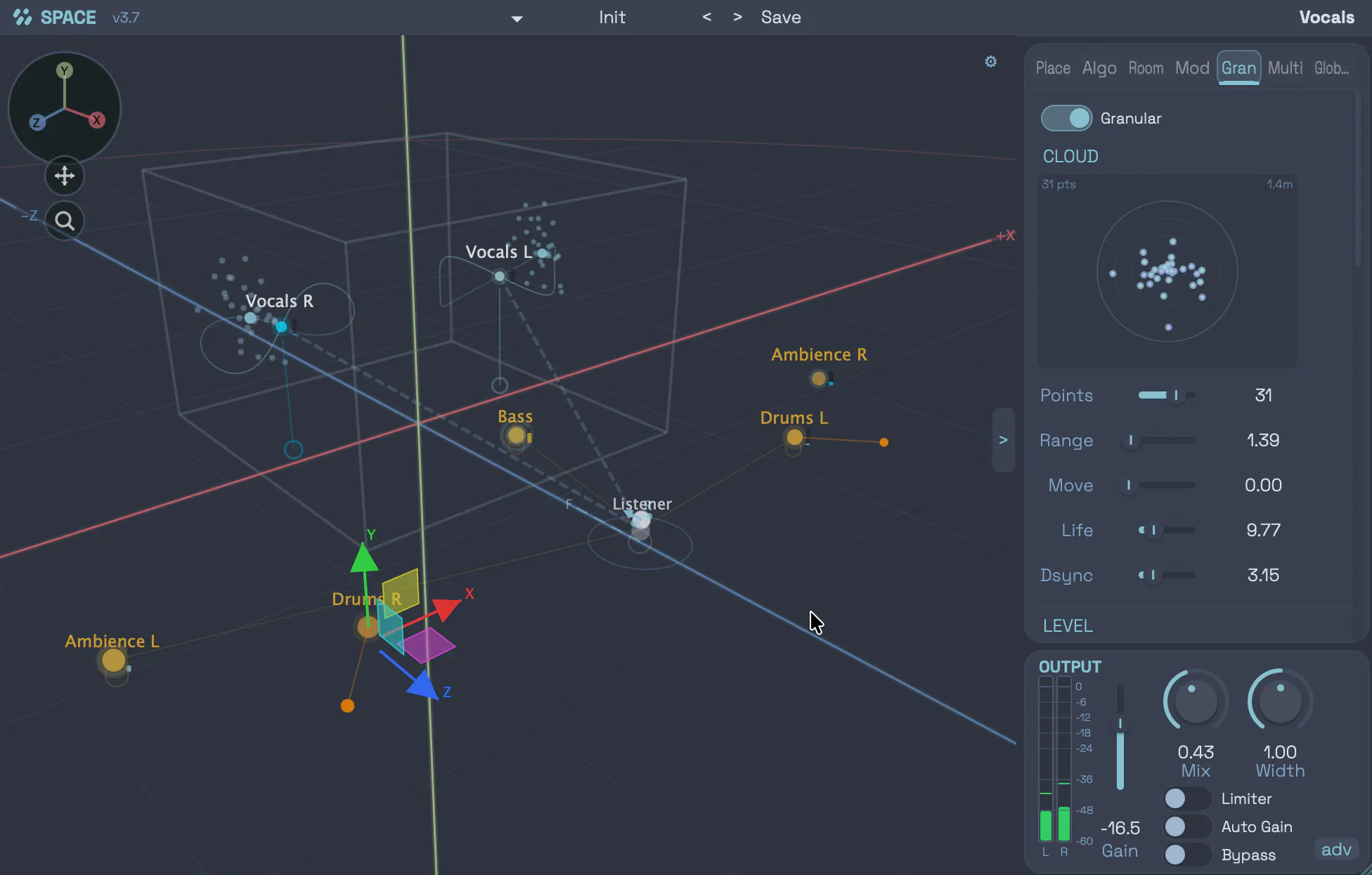1372x875 pixels.
Task: Click the Move value 0.00
Action: (x=1263, y=485)
